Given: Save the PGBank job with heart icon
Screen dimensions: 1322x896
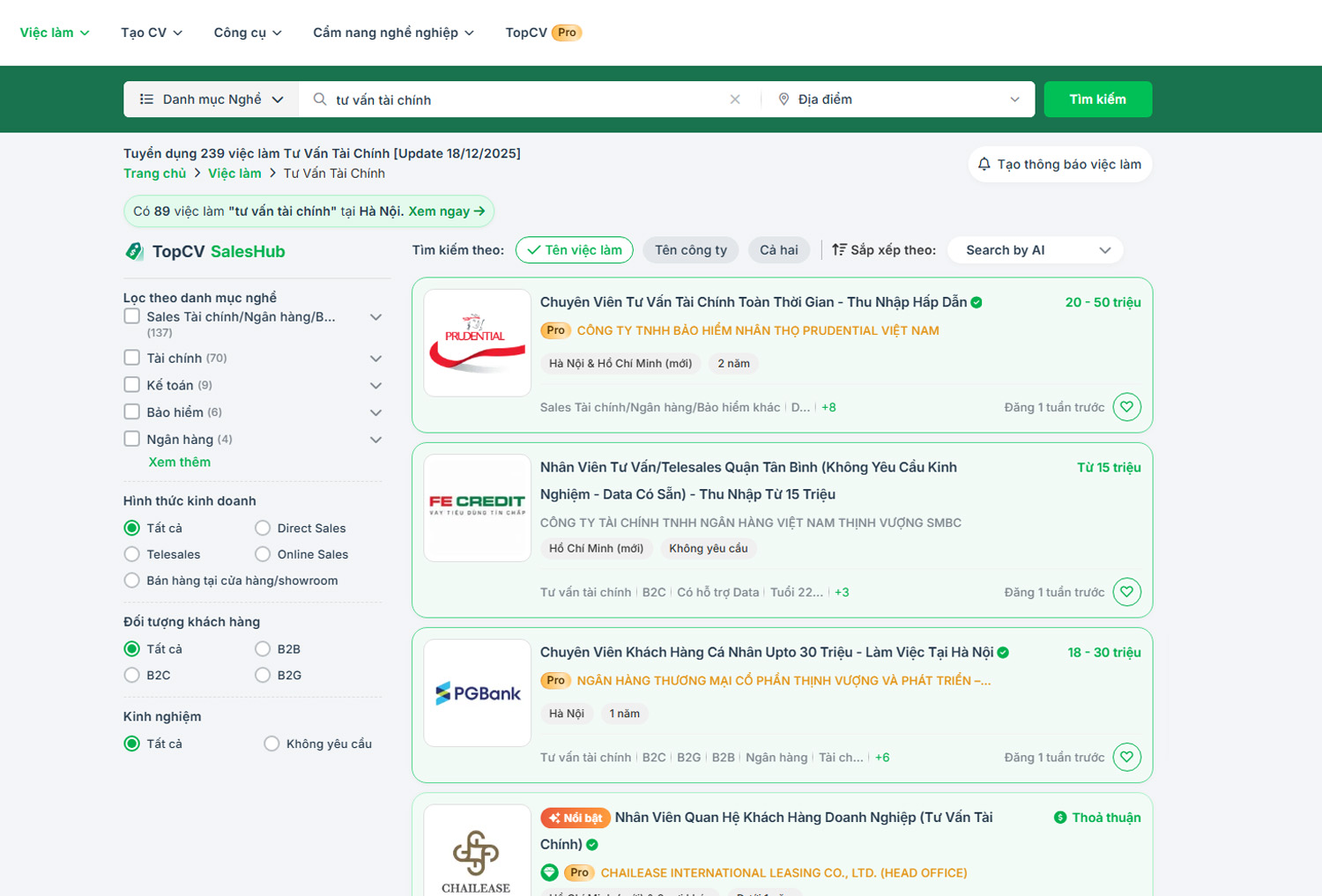Looking at the screenshot, I should (x=1126, y=757).
